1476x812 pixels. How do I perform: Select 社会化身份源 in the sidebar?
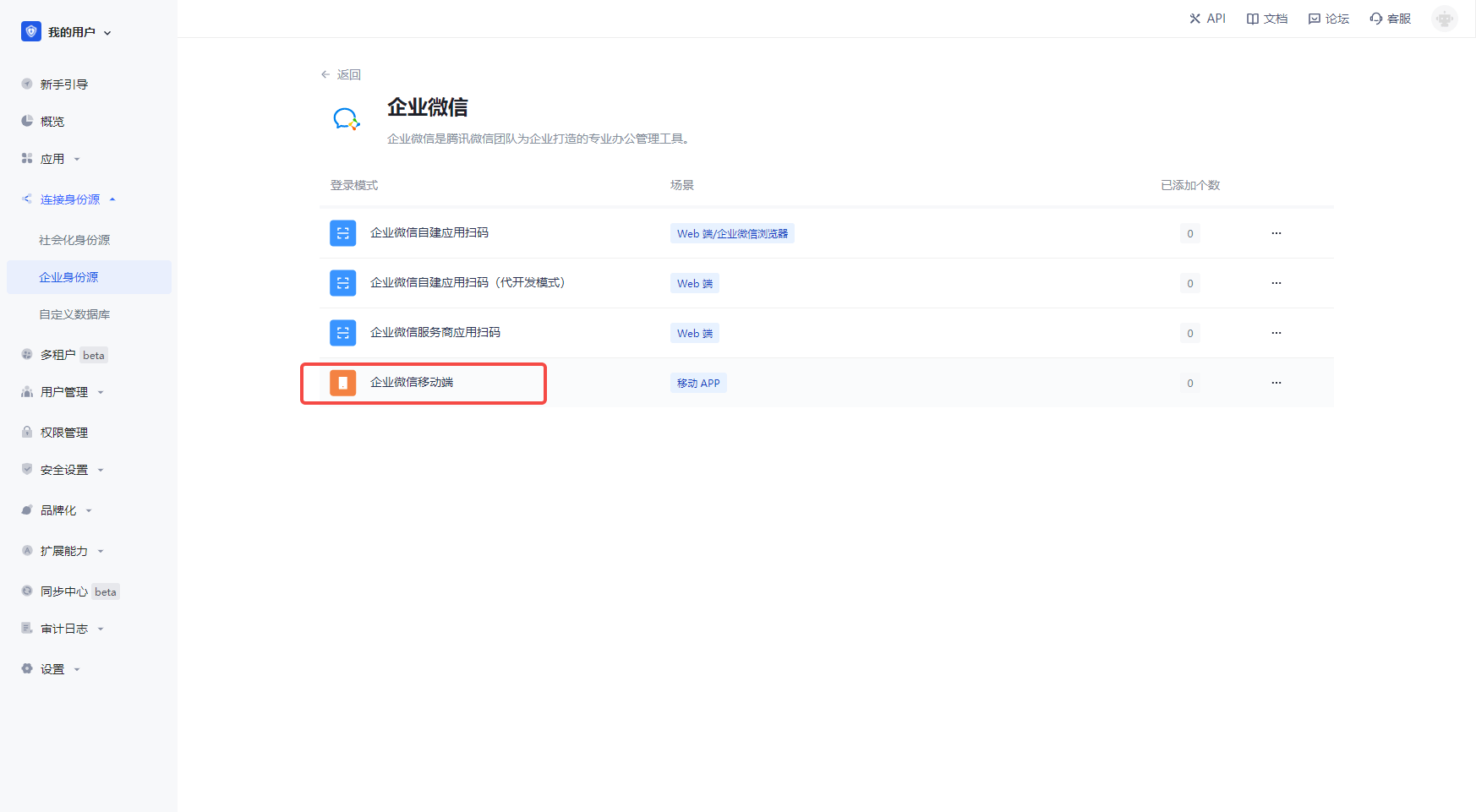[x=74, y=240]
